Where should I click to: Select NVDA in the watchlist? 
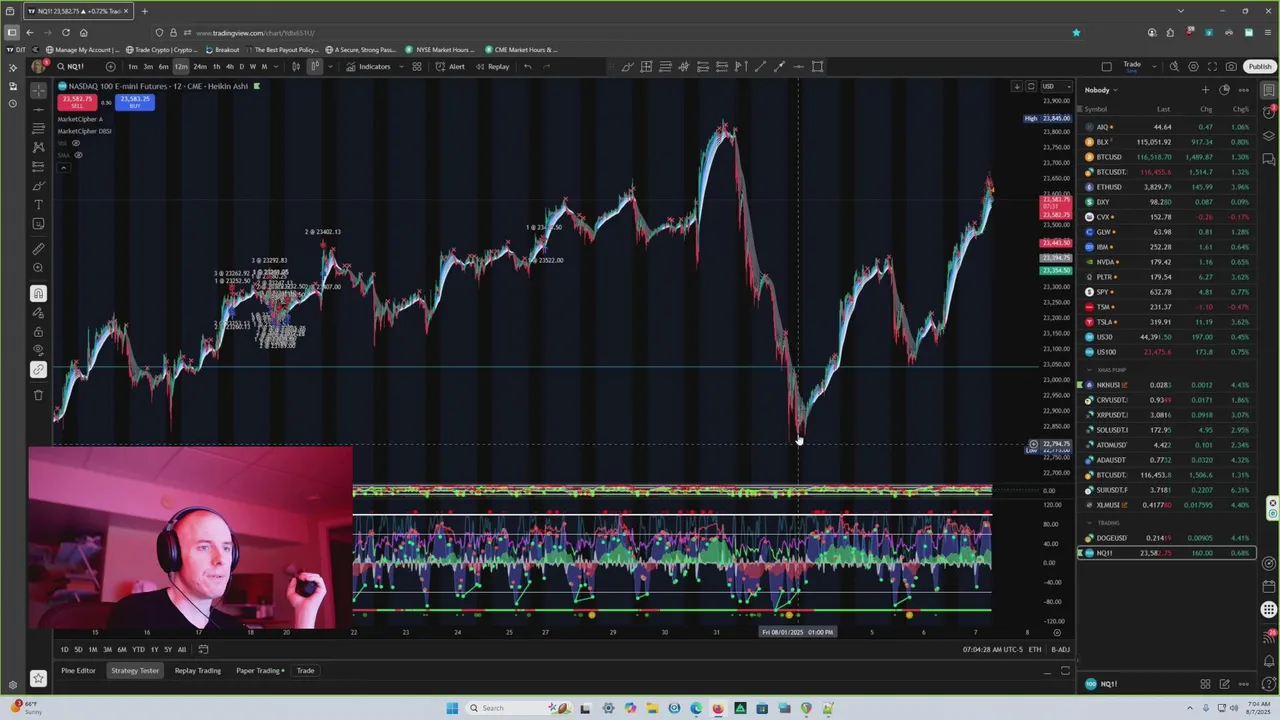[1166, 262]
